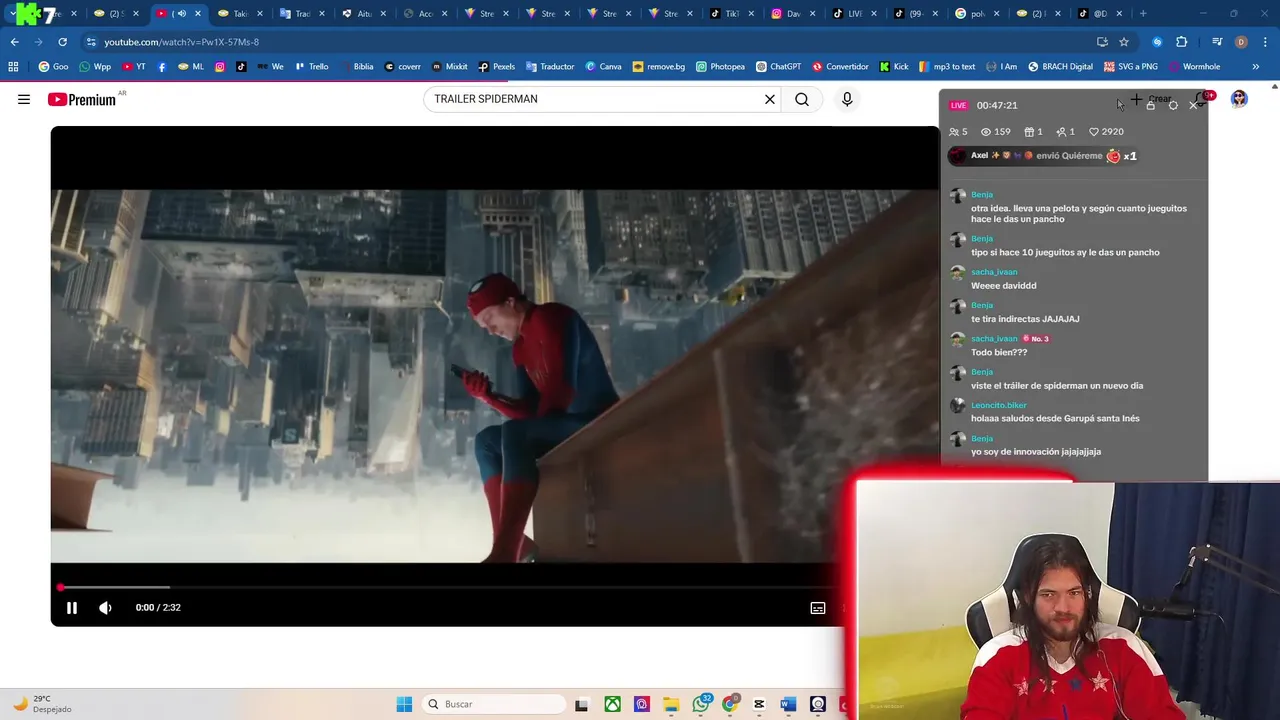Click Axel's Quiéreme gift notification
The height and width of the screenshot is (720, 1280).
[1043, 156]
